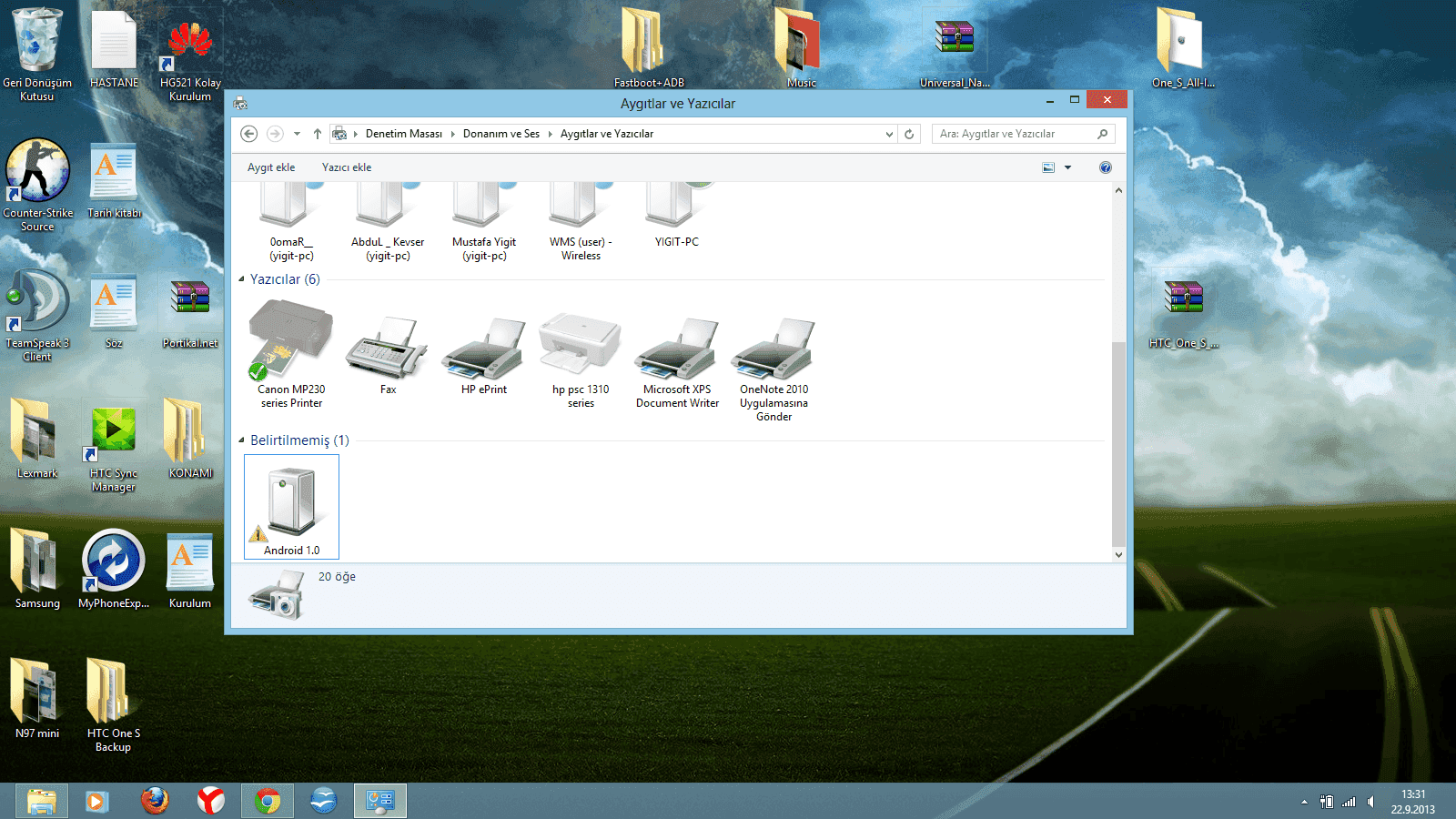
Task: Open the view options dropdown arrow
Action: point(1068,167)
